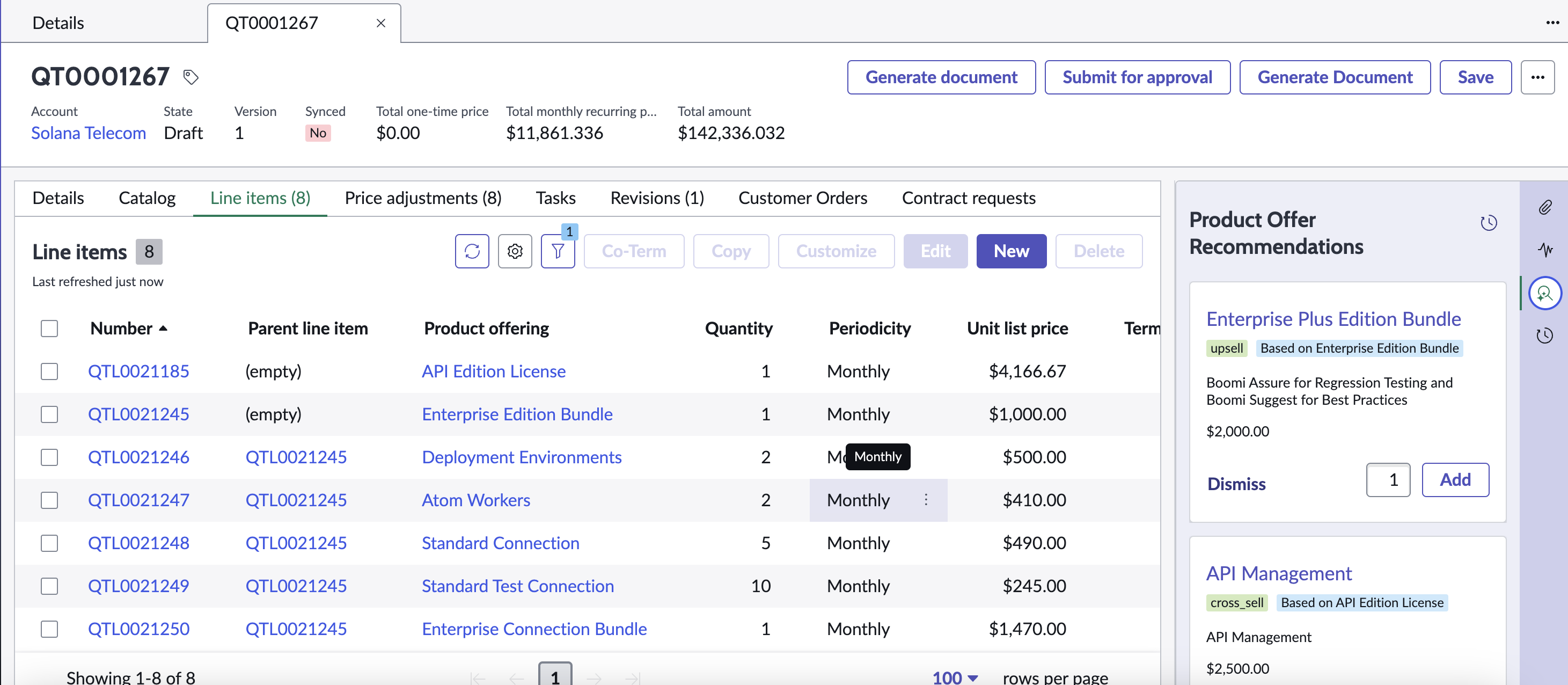1568x685 pixels.
Task: Open the history clock sidebar icon
Action: click(x=1545, y=336)
